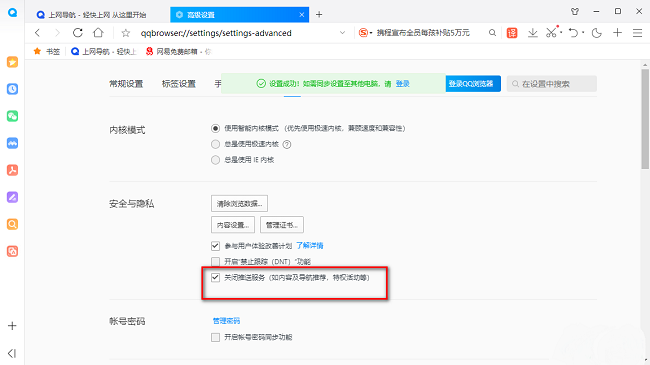The height and width of the screenshot is (365, 650).
Task: Select always use IE kernel radio
Action: point(215,160)
